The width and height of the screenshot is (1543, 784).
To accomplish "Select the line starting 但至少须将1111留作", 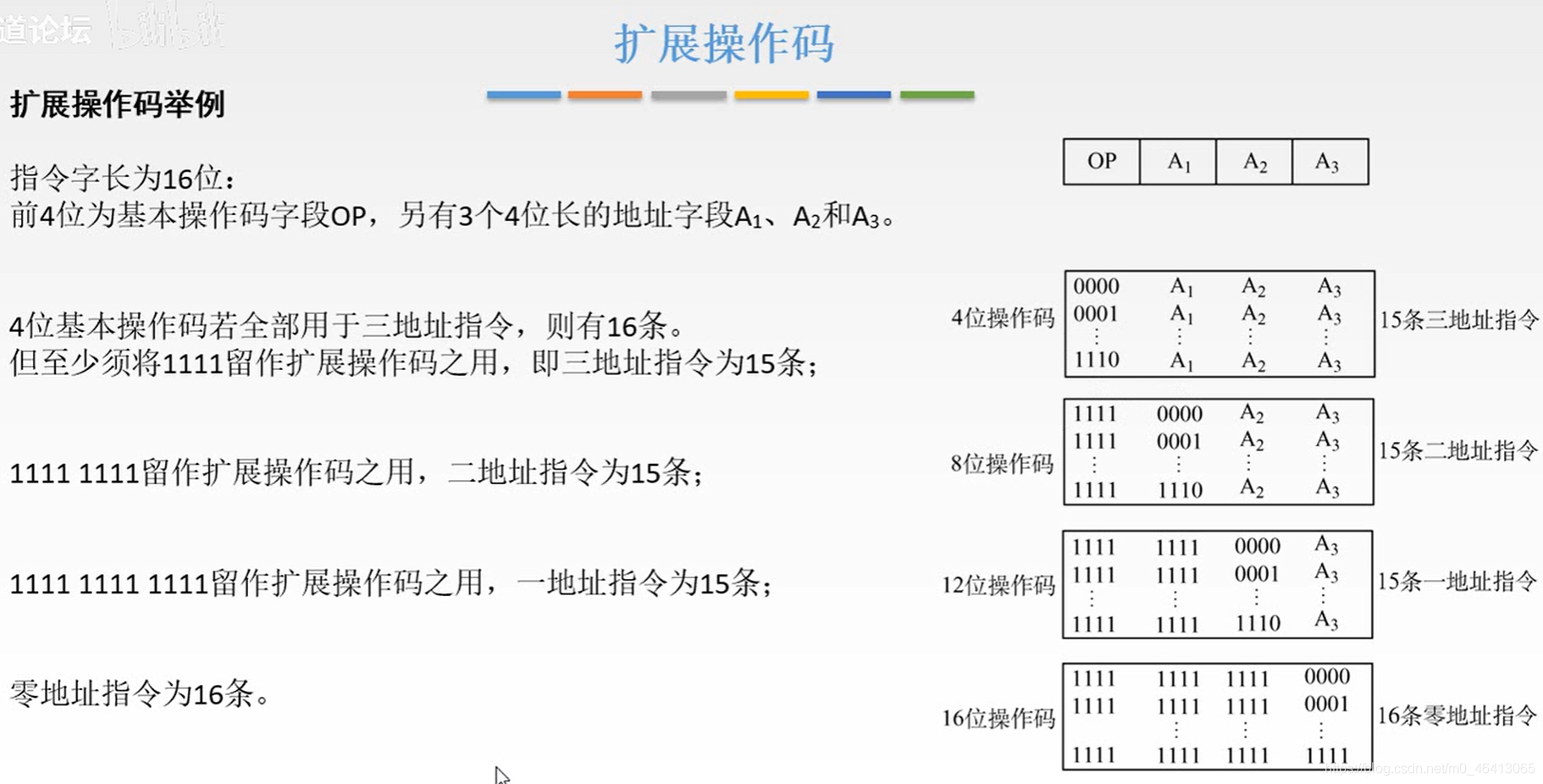I will tap(415, 363).
